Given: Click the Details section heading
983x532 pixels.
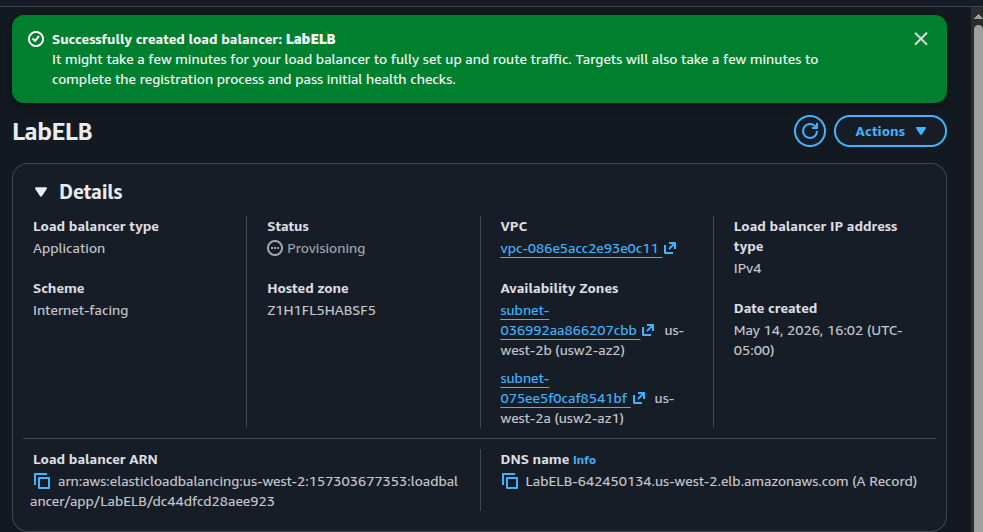Looking at the screenshot, I should 91,192.
